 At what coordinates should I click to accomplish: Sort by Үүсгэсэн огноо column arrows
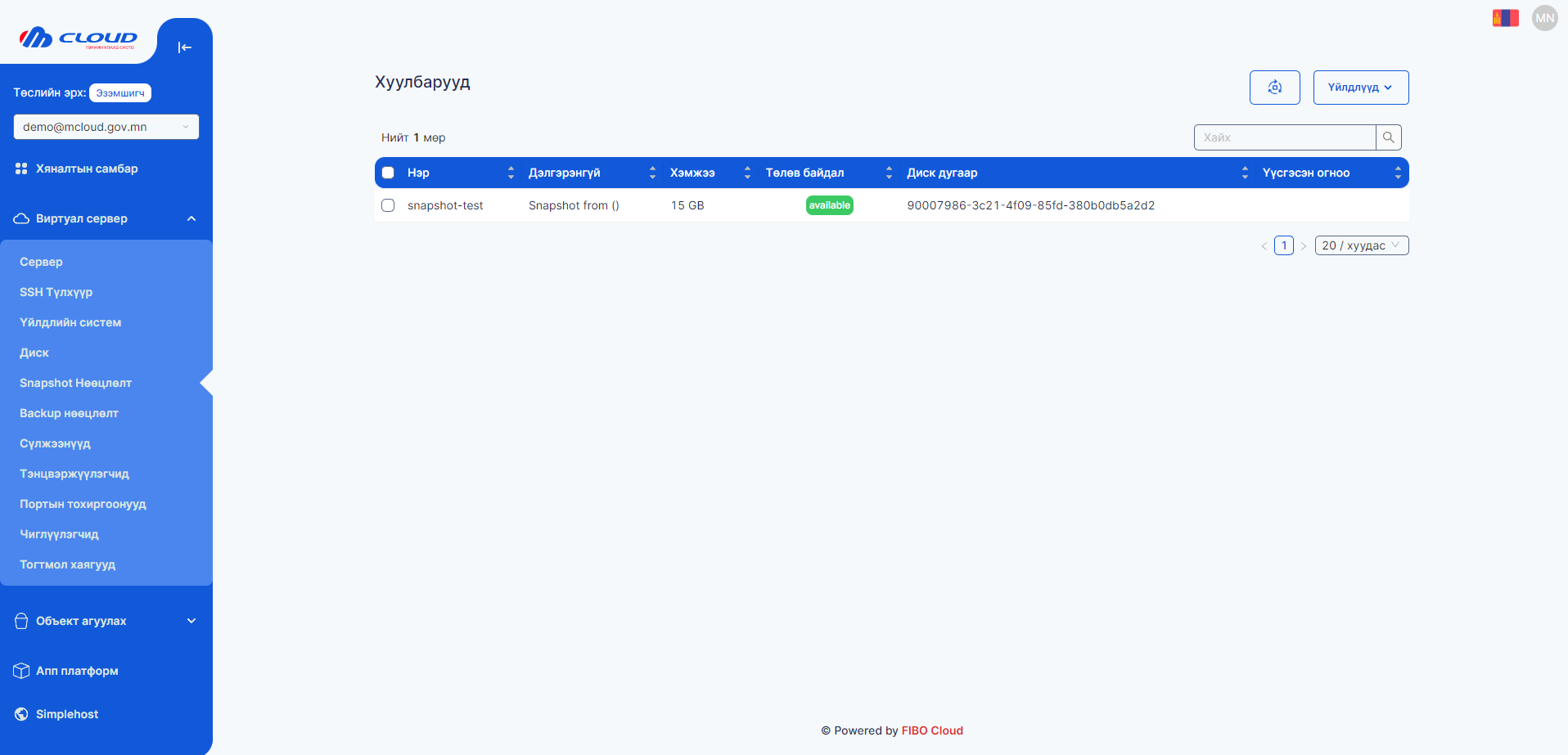pos(1397,173)
